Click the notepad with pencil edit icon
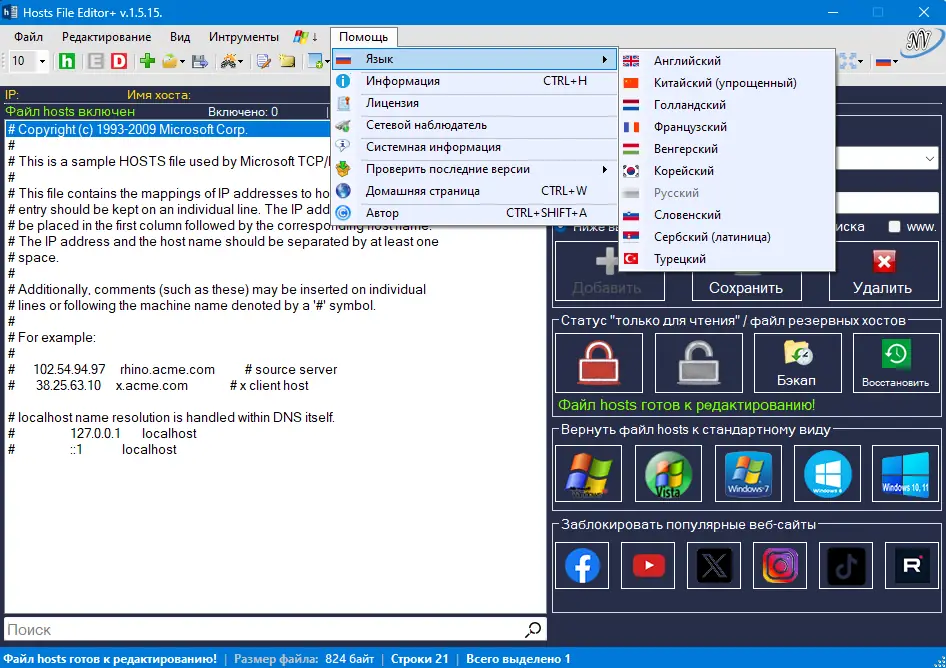 tap(264, 61)
